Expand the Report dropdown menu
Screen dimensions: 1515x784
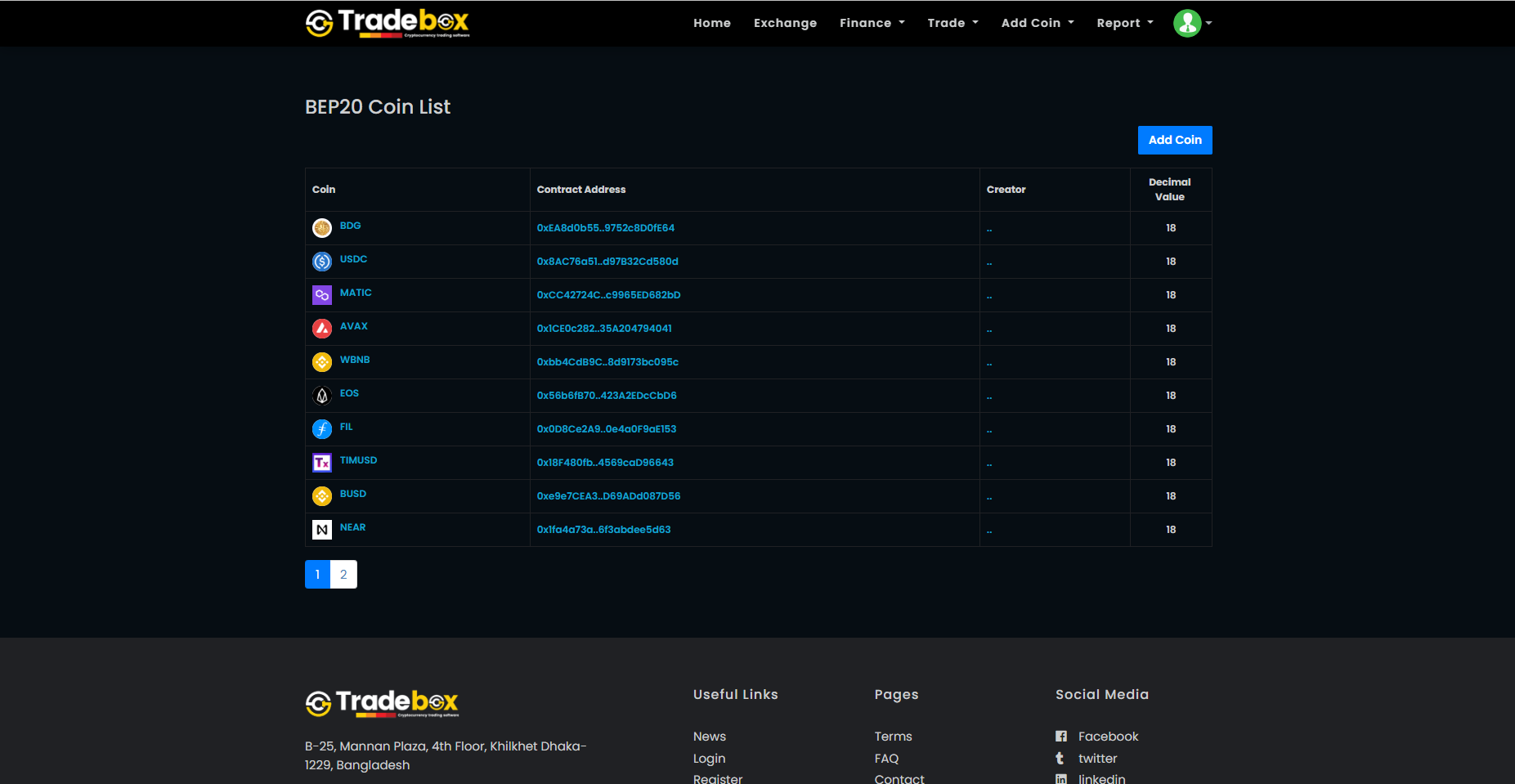pyautogui.click(x=1125, y=23)
